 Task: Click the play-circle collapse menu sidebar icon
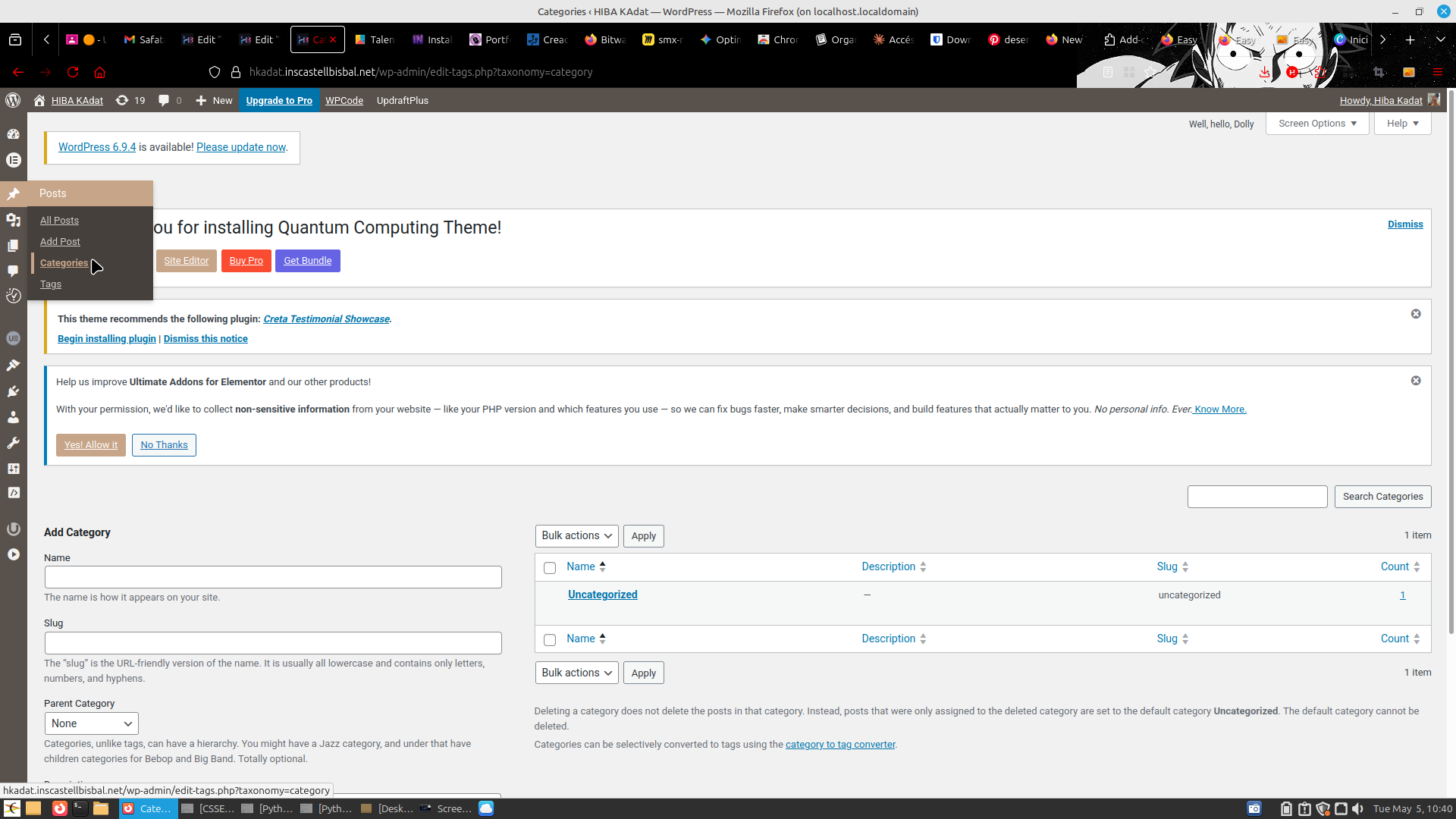tap(13, 554)
